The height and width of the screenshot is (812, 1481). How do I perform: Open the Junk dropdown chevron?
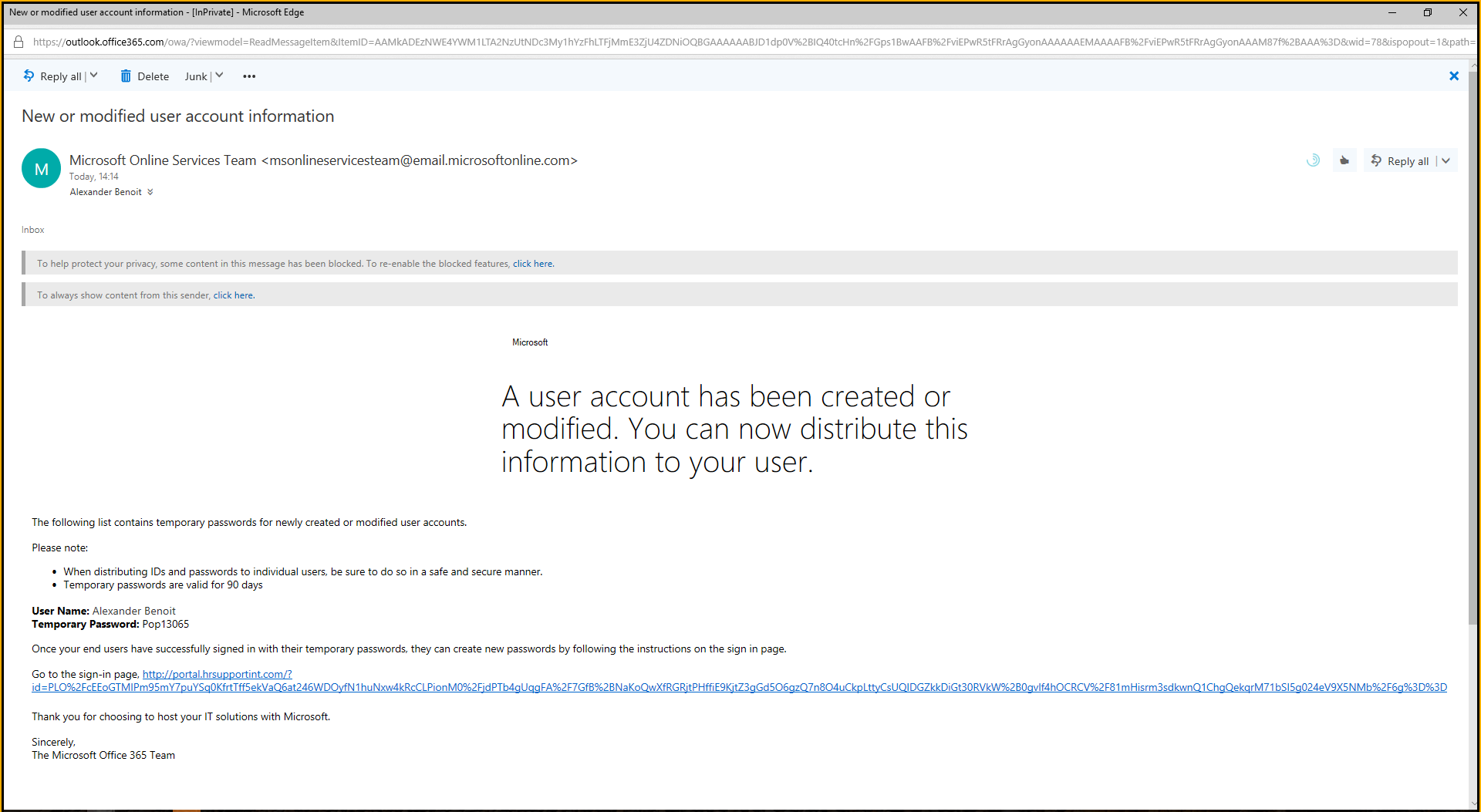click(x=219, y=76)
